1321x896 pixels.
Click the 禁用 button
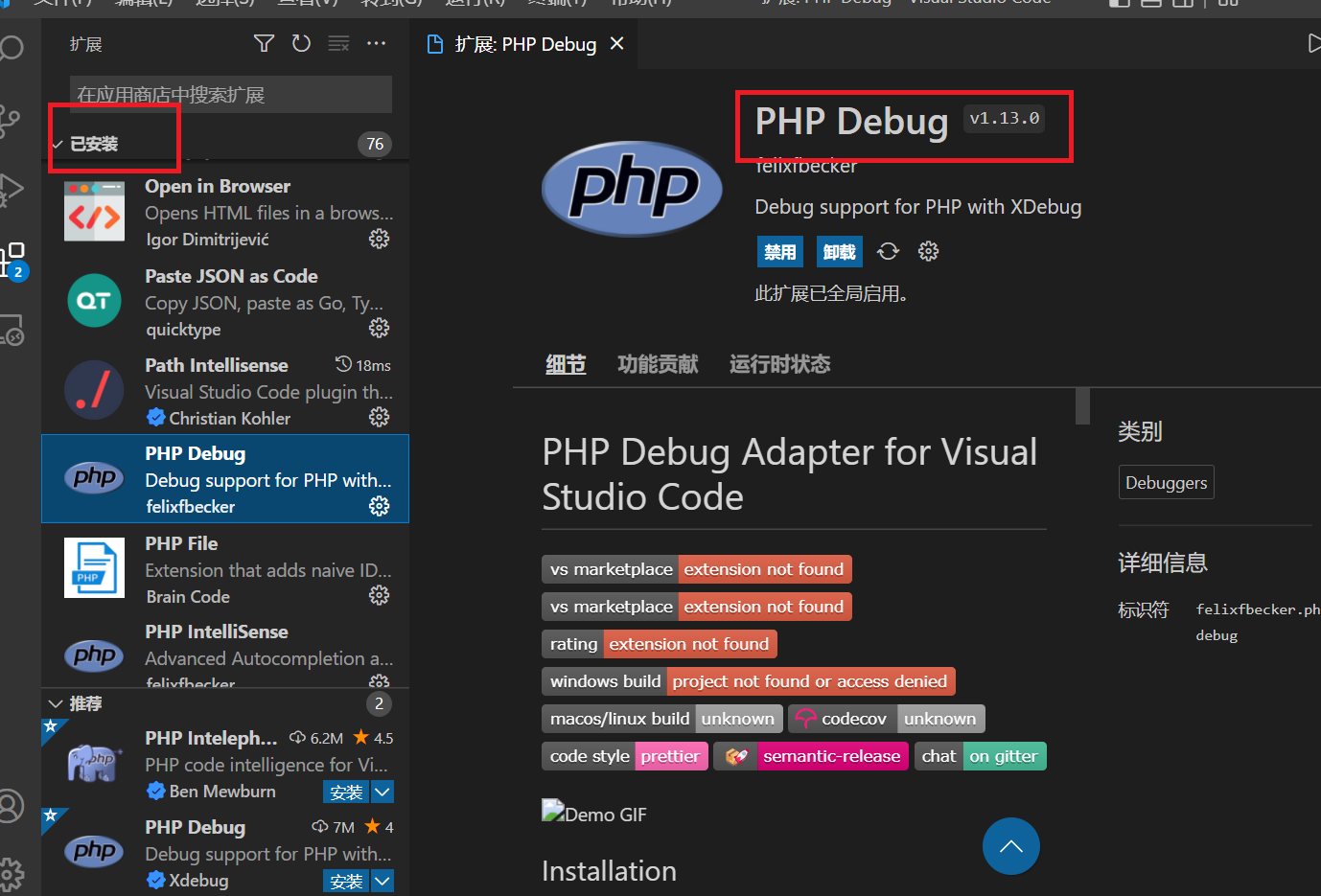click(779, 252)
